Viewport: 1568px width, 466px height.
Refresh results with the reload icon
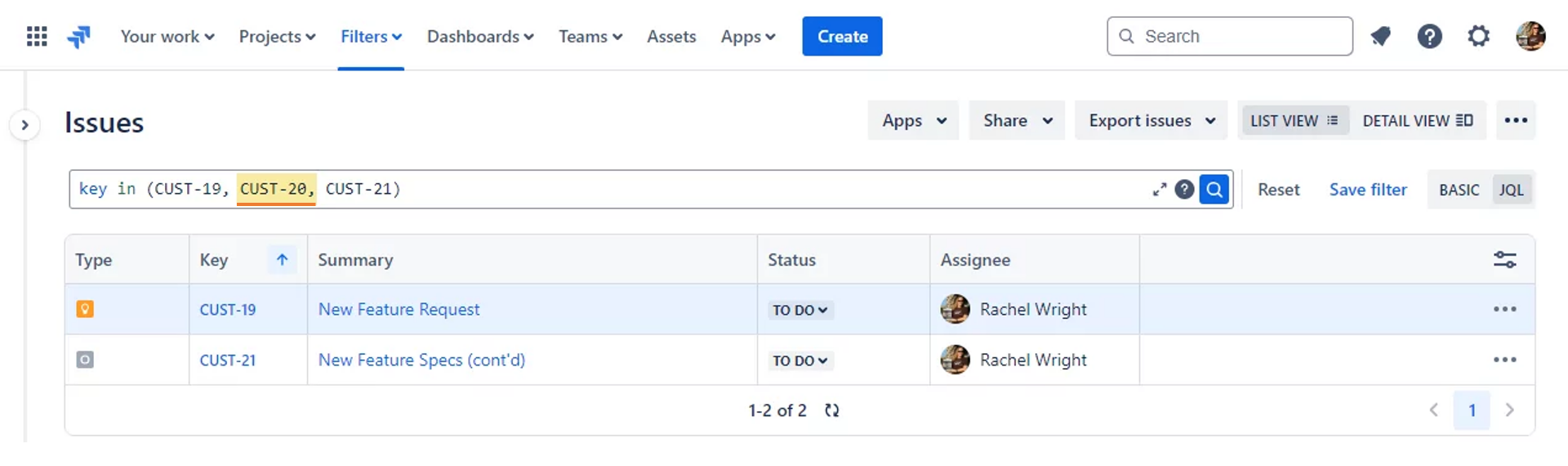(831, 410)
